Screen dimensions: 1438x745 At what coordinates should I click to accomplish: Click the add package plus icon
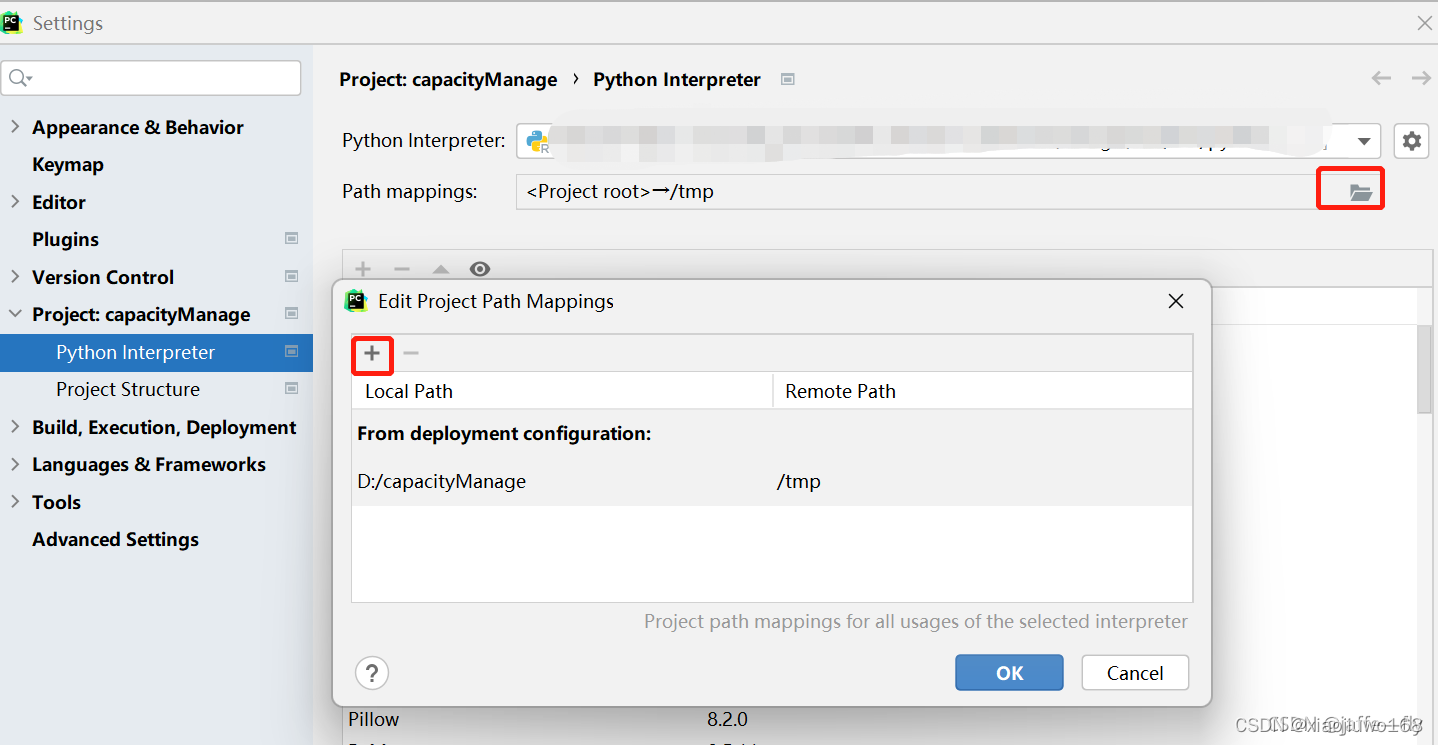click(363, 269)
